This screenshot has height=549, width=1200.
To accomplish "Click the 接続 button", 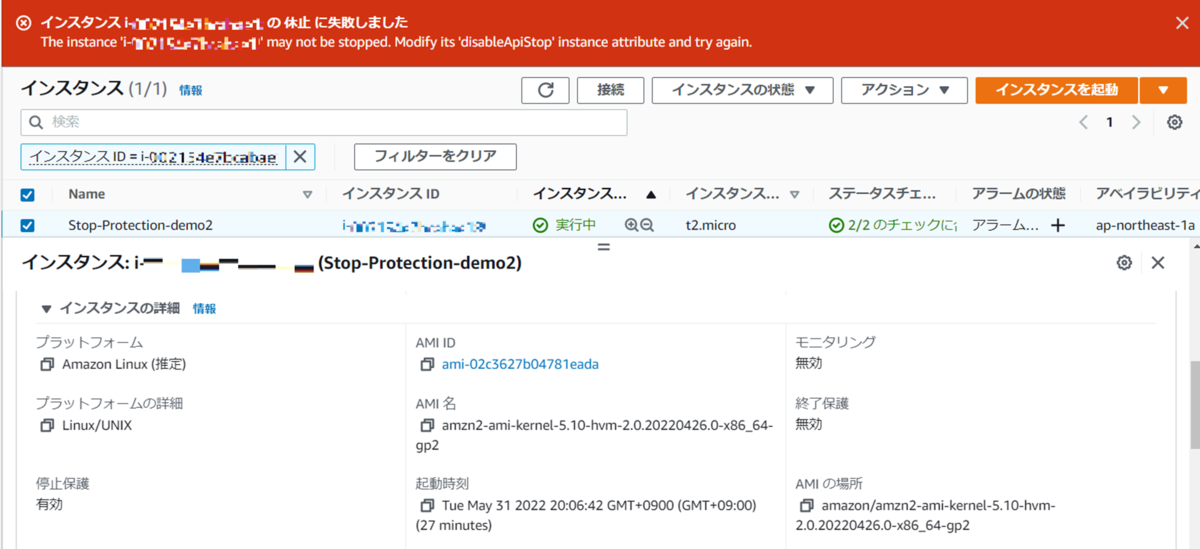I will click(x=611, y=90).
